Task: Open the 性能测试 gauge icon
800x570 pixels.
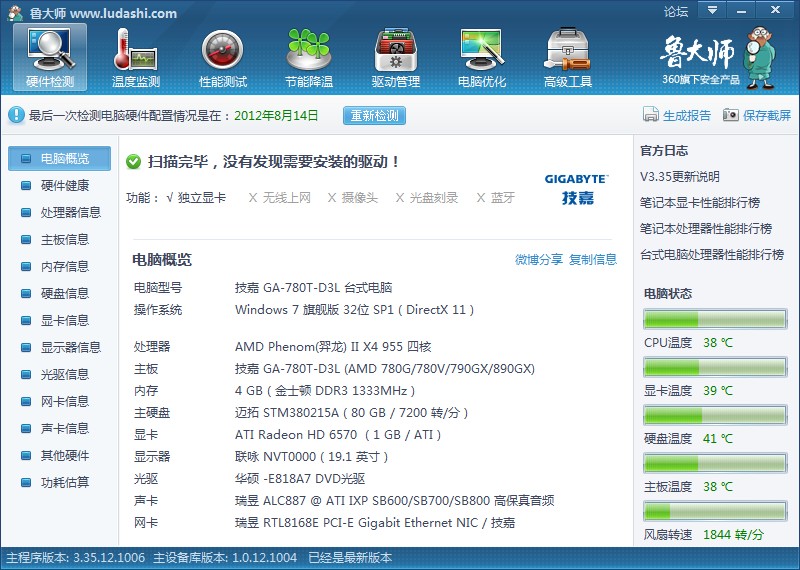Action: 222,57
